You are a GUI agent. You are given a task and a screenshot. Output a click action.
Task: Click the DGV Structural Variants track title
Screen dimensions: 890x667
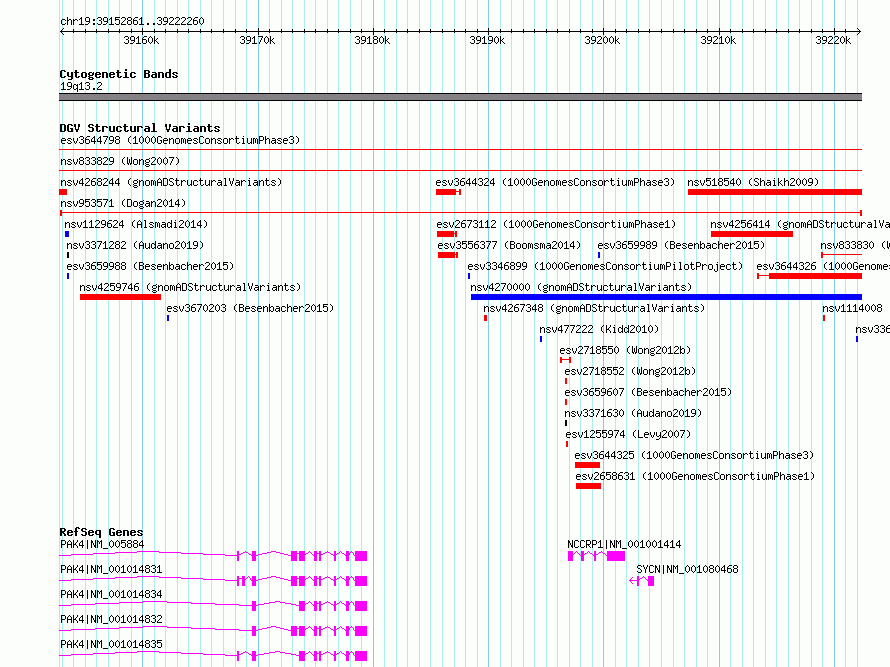tap(140, 128)
